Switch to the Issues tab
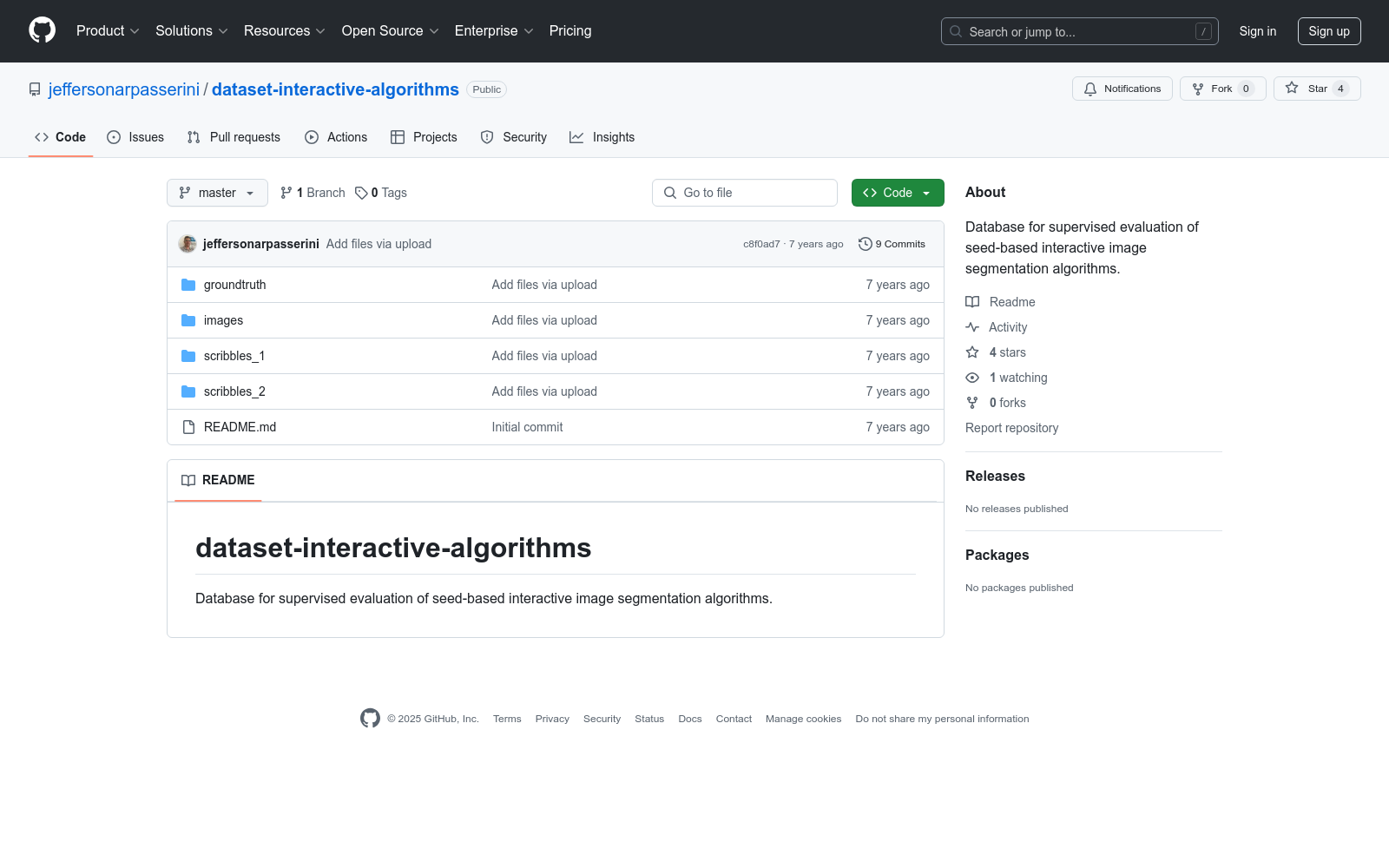1389x868 pixels. coord(135,137)
